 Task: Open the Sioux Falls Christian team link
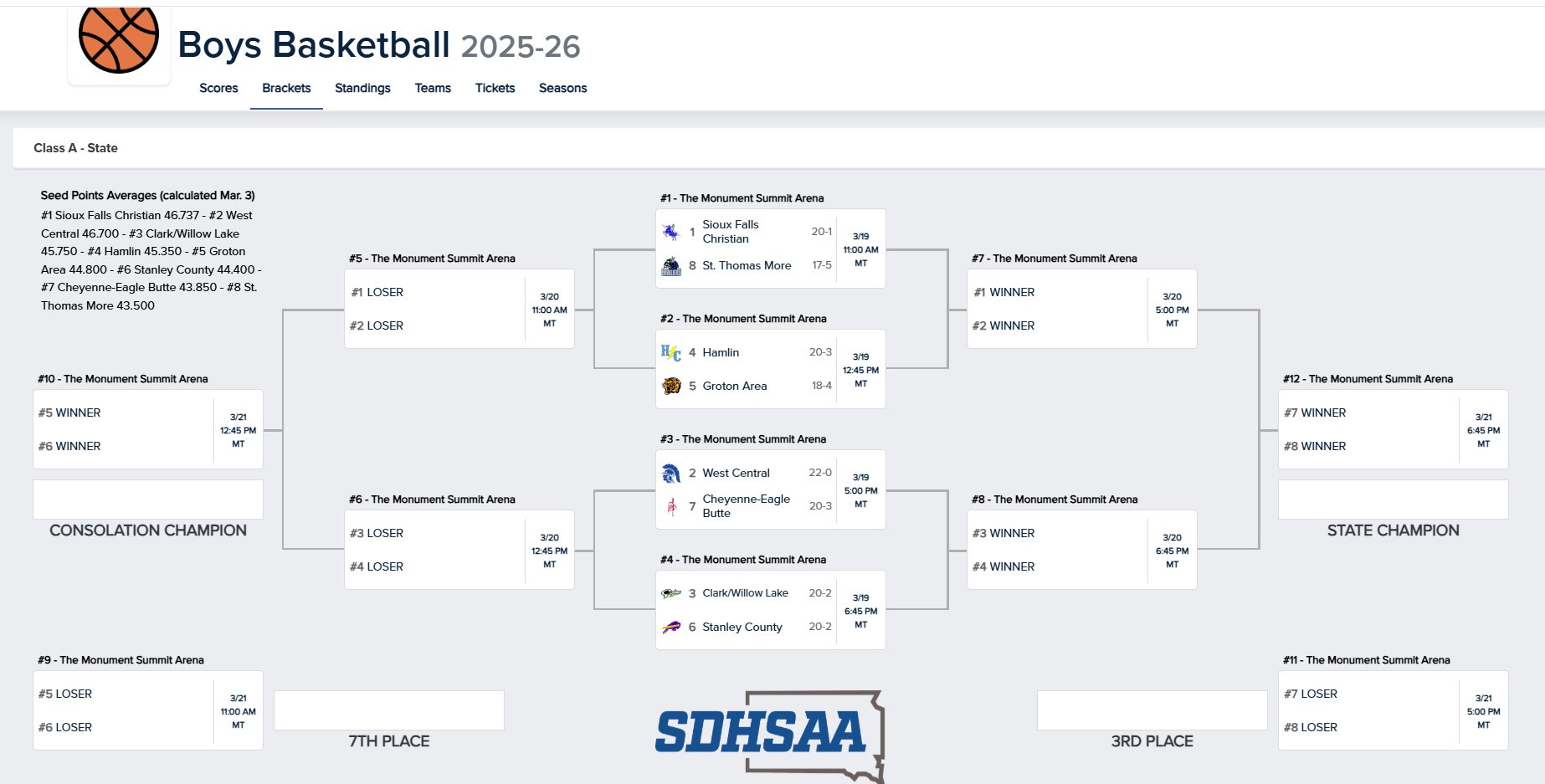731,232
